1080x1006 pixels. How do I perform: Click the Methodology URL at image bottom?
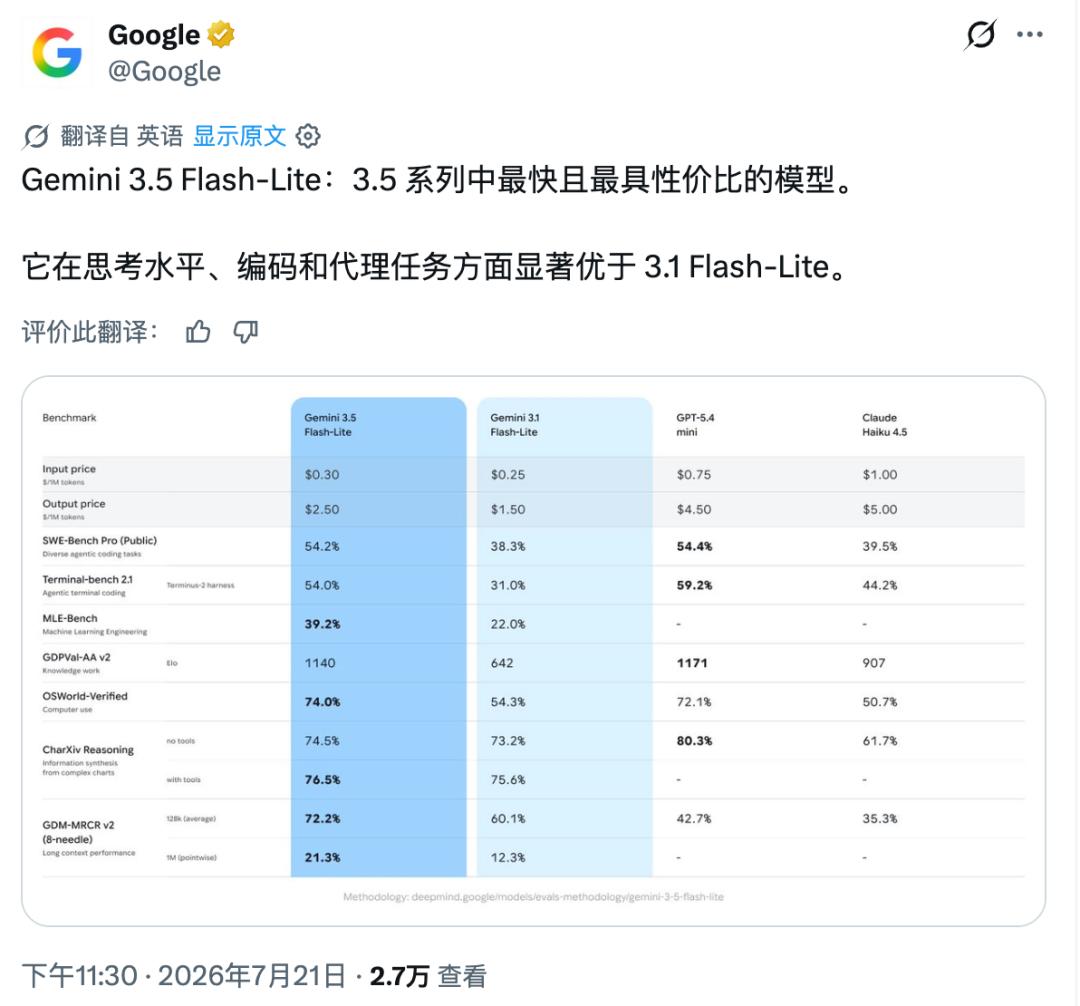pyautogui.click(x=533, y=897)
